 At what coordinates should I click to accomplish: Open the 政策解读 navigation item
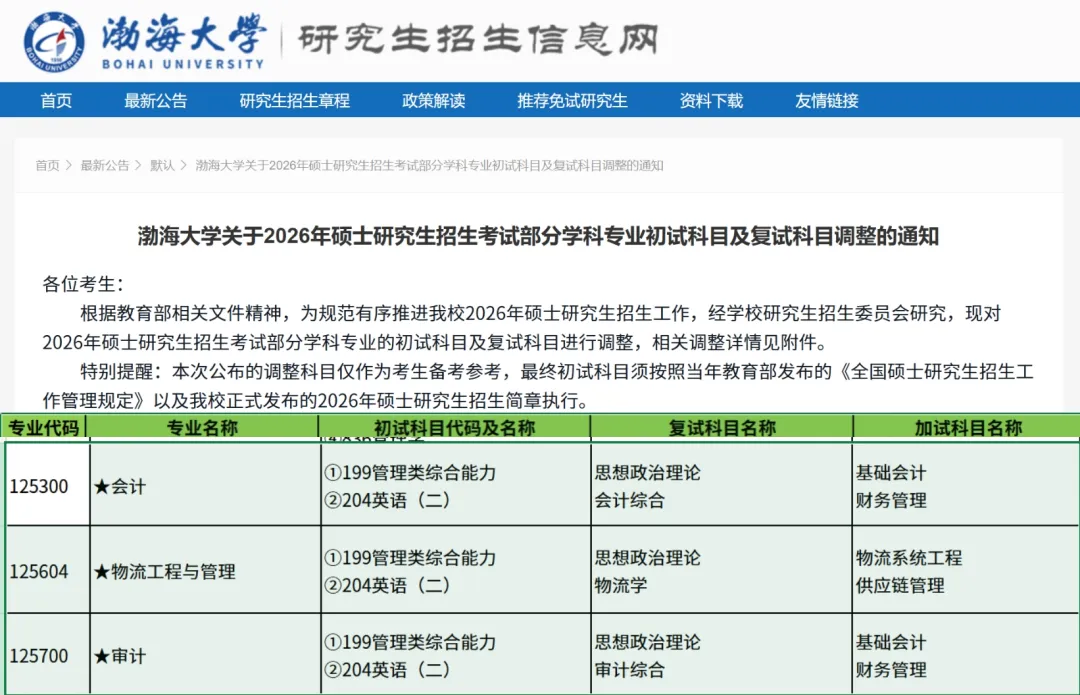click(434, 101)
